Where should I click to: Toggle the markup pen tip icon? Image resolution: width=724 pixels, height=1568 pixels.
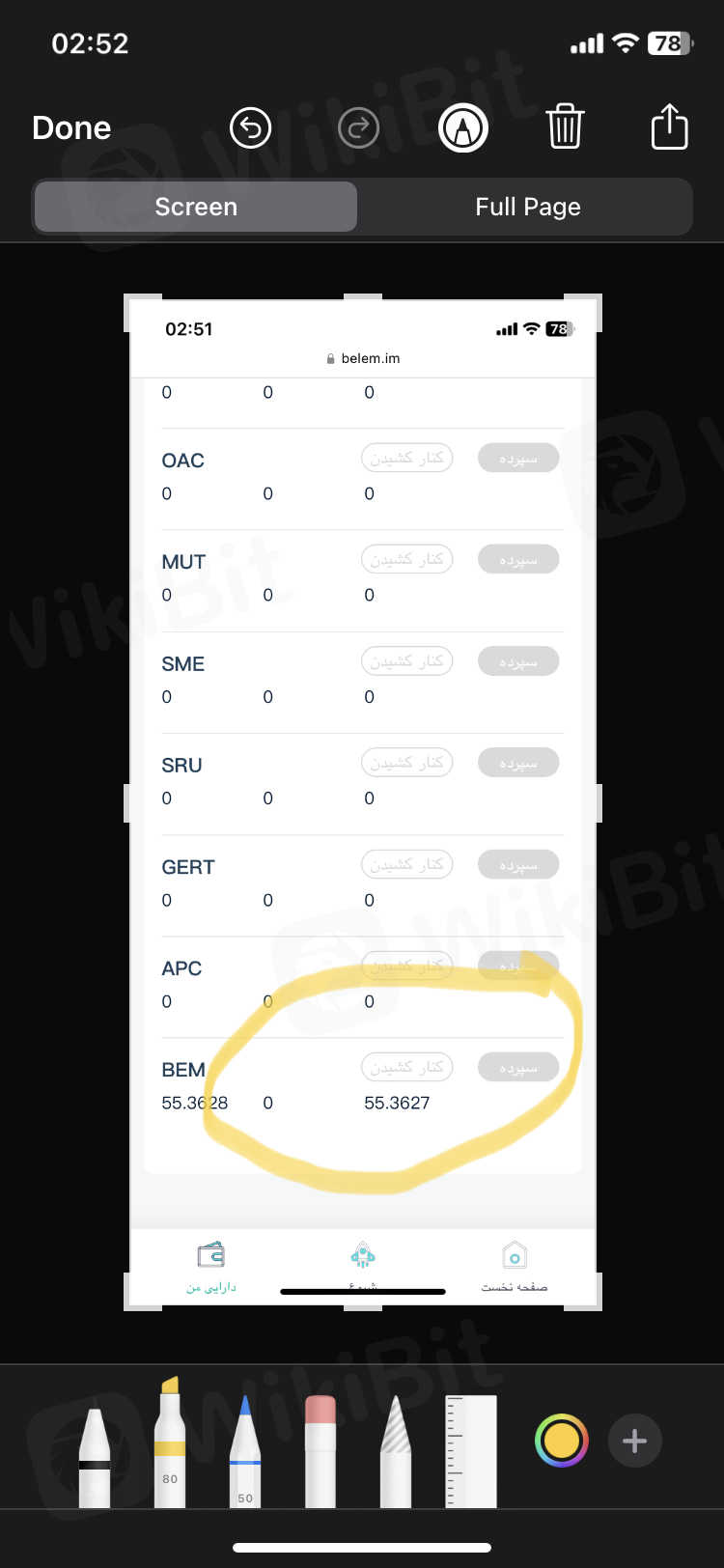point(463,128)
